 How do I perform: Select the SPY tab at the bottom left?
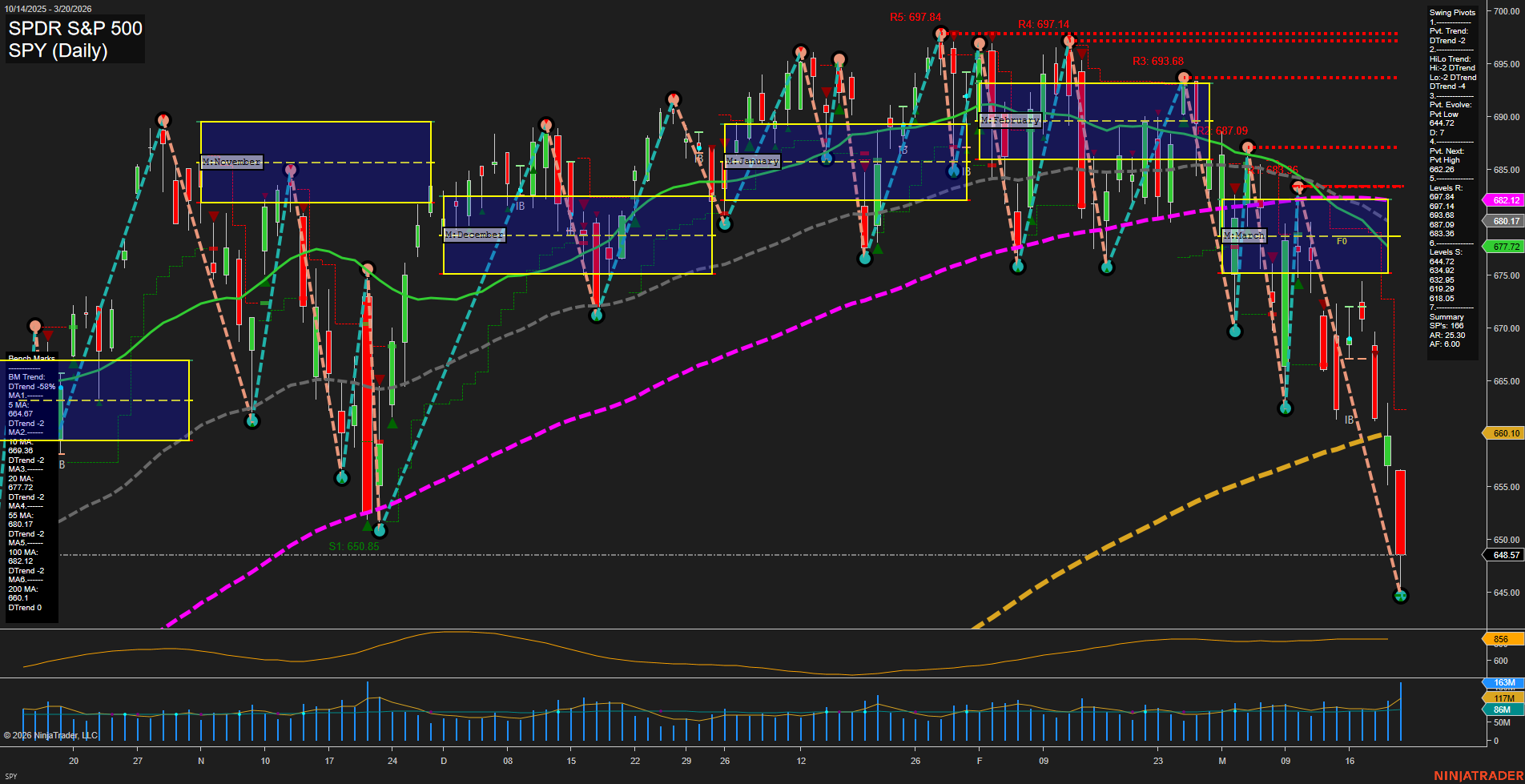12,777
